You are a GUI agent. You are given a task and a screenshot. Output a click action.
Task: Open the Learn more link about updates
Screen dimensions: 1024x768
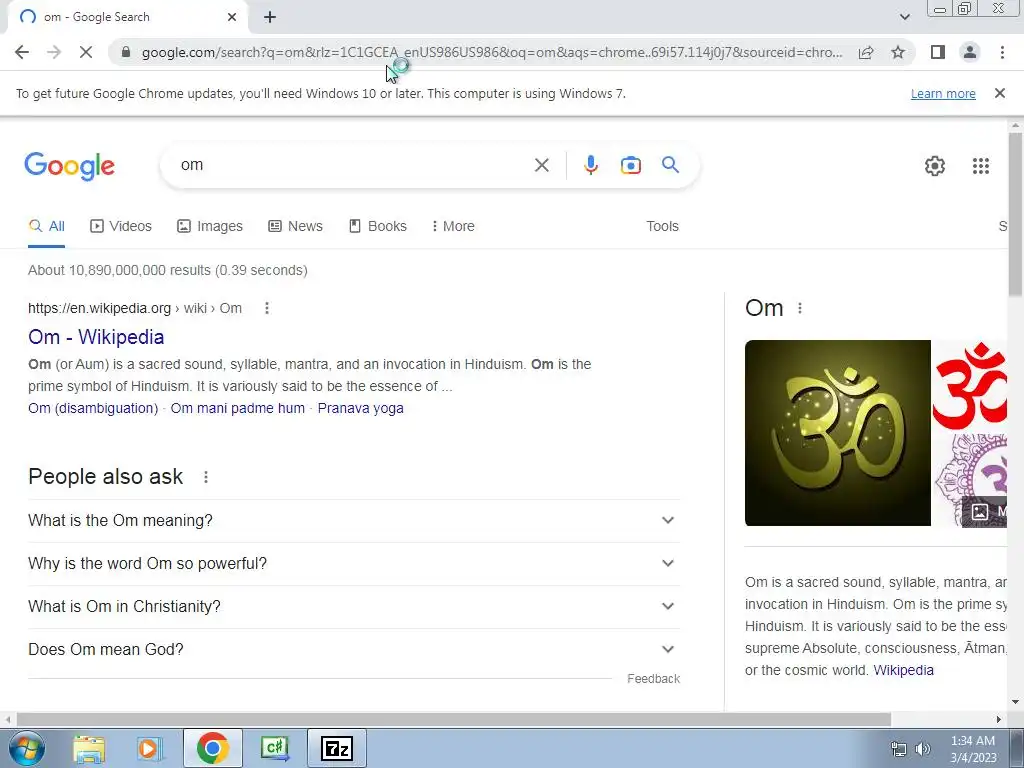[943, 93]
